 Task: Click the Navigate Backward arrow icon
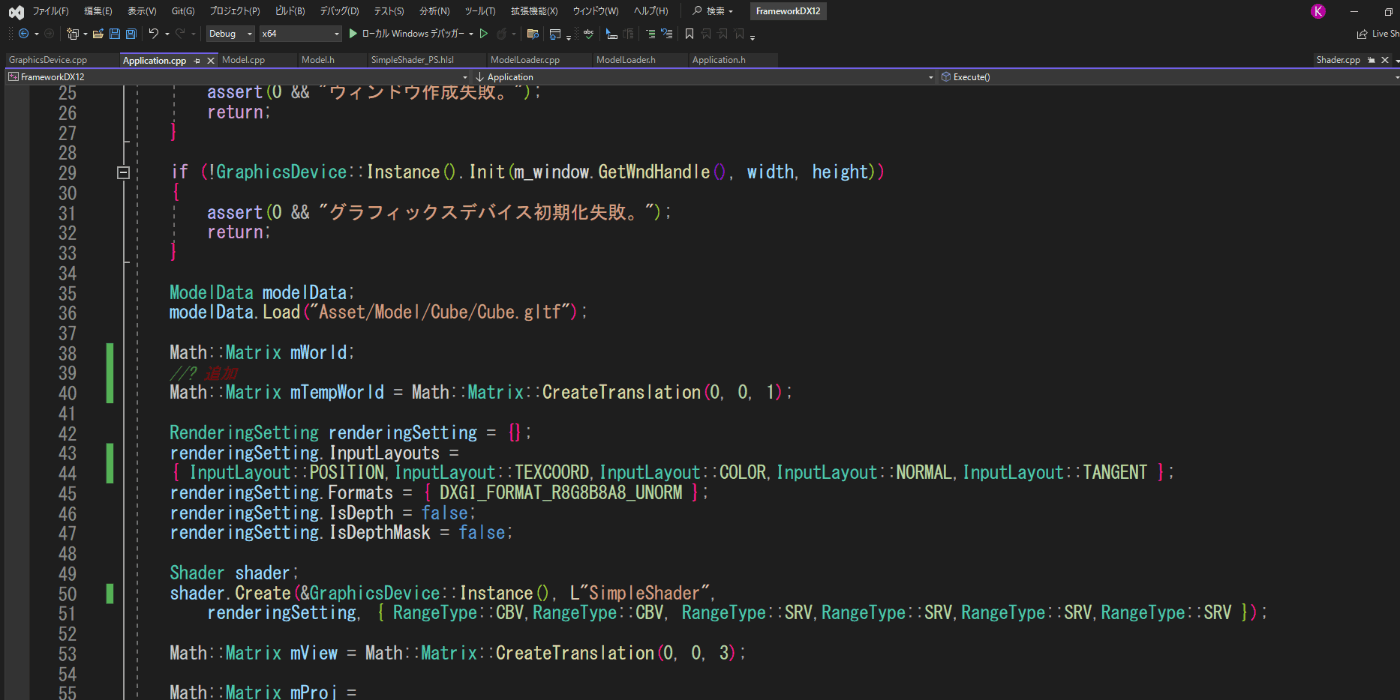(x=23, y=34)
